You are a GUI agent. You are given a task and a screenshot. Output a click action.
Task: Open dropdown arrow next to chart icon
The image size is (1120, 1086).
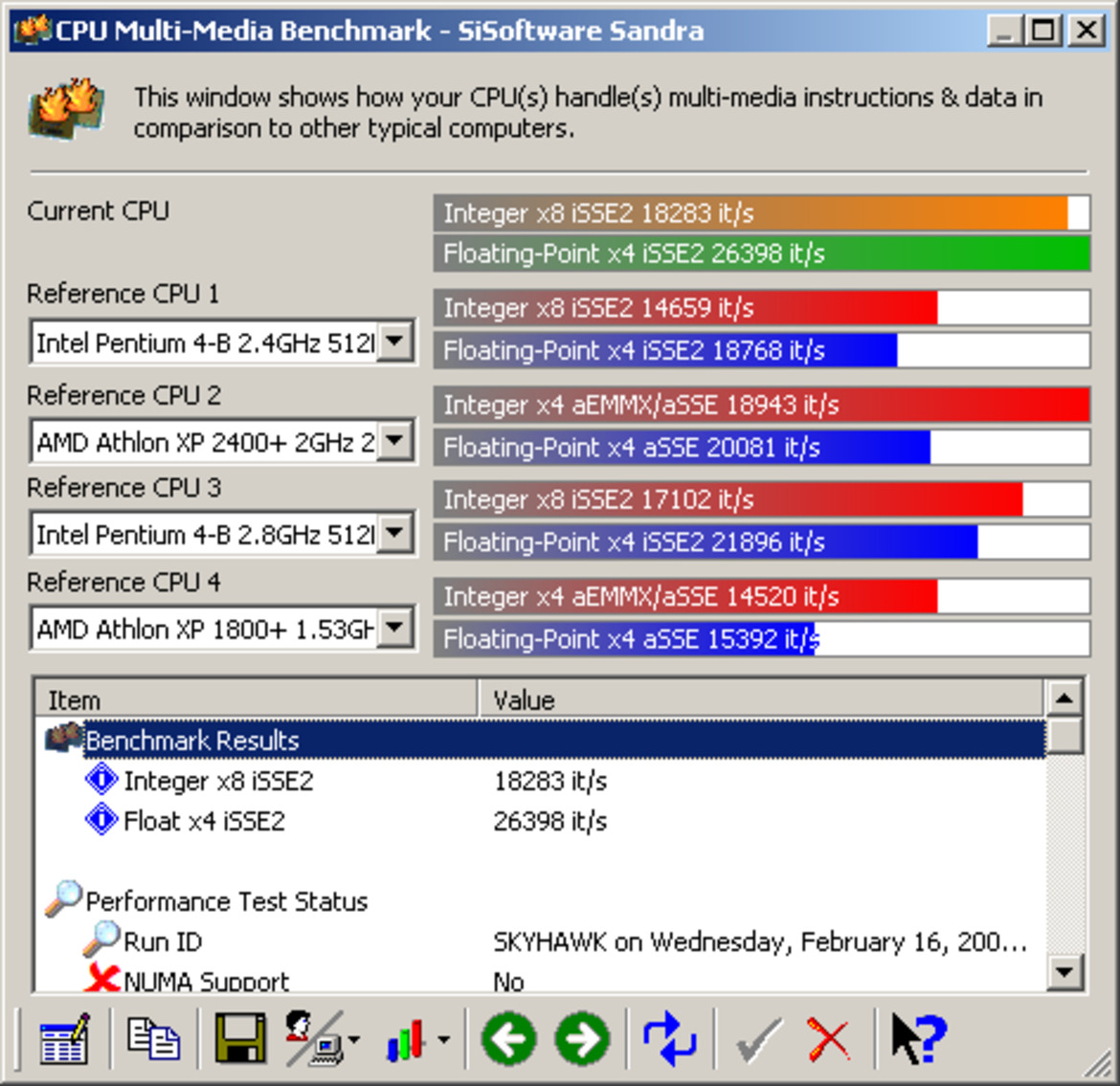[443, 1039]
